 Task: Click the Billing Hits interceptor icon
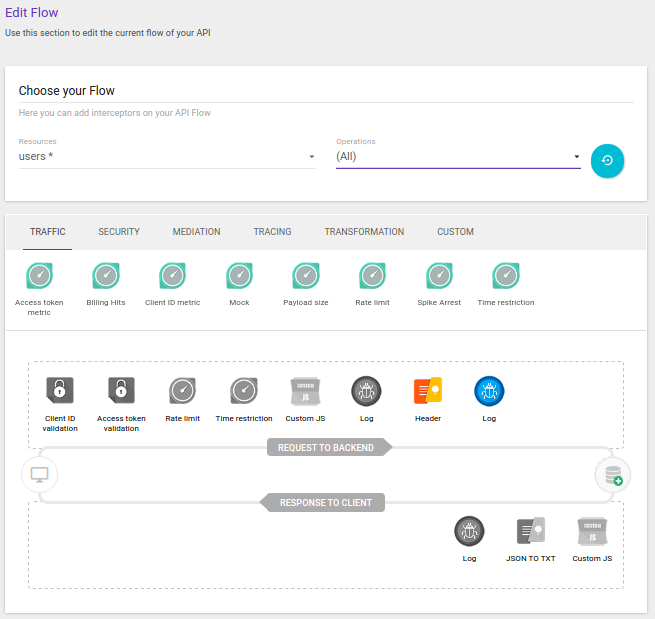tap(106, 276)
